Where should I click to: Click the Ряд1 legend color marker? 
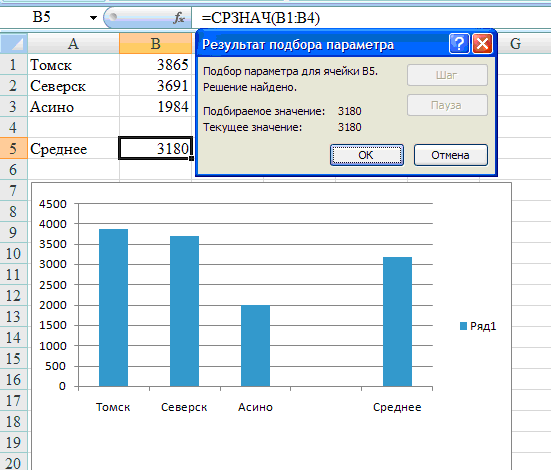463,326
